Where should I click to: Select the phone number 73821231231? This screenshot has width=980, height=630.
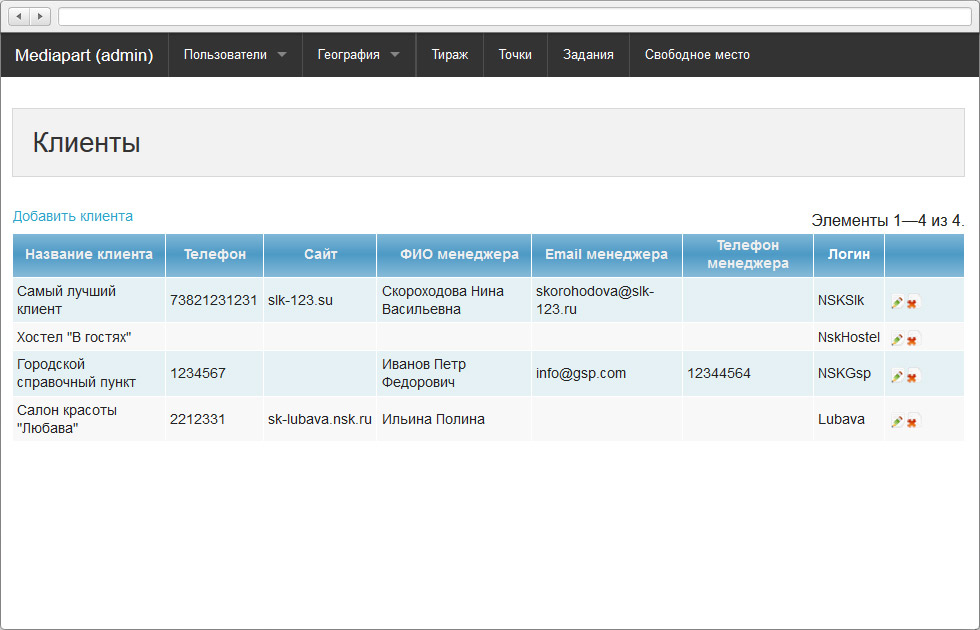[214, 301]
